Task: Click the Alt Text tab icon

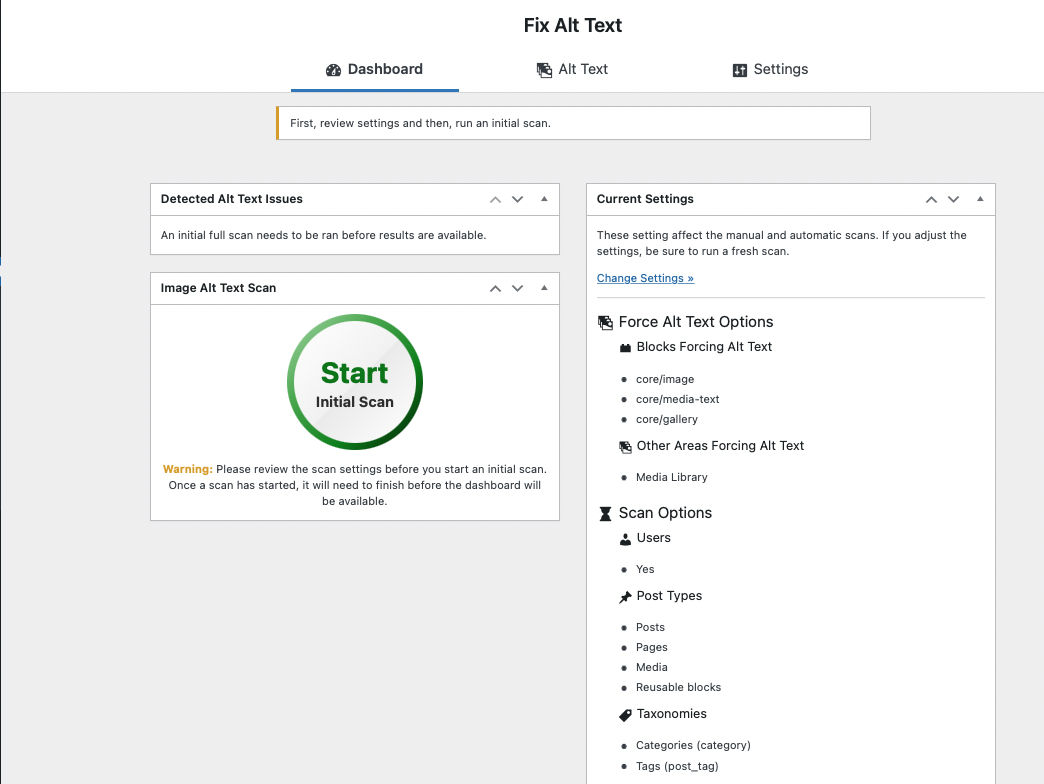Action: tap(544, 70)
